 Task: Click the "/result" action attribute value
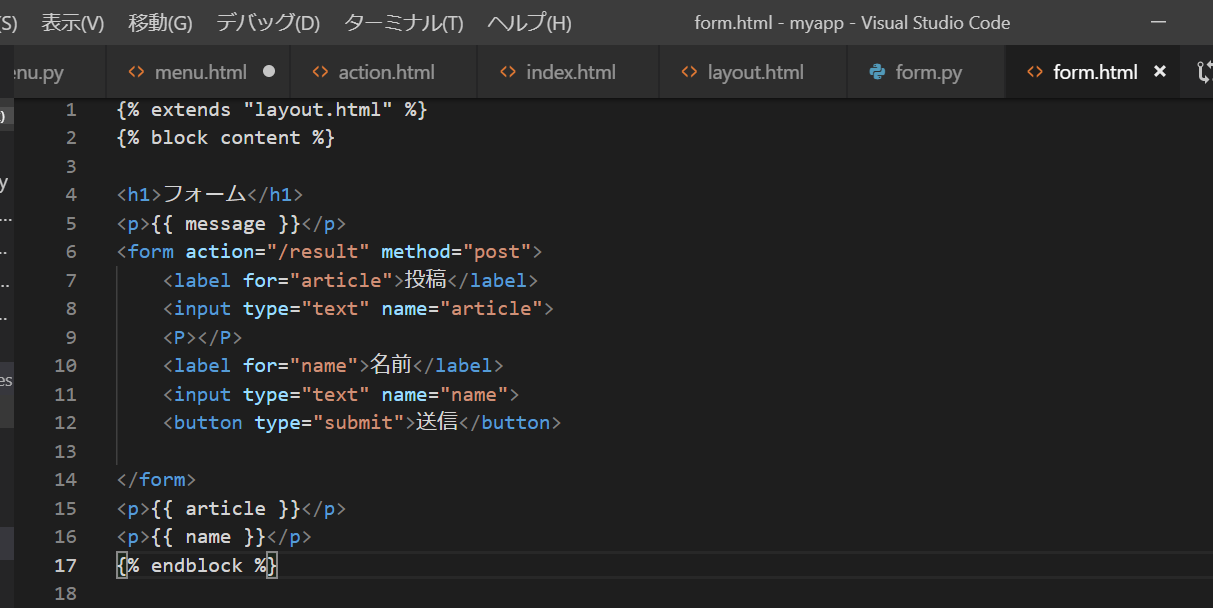point(319,251)
